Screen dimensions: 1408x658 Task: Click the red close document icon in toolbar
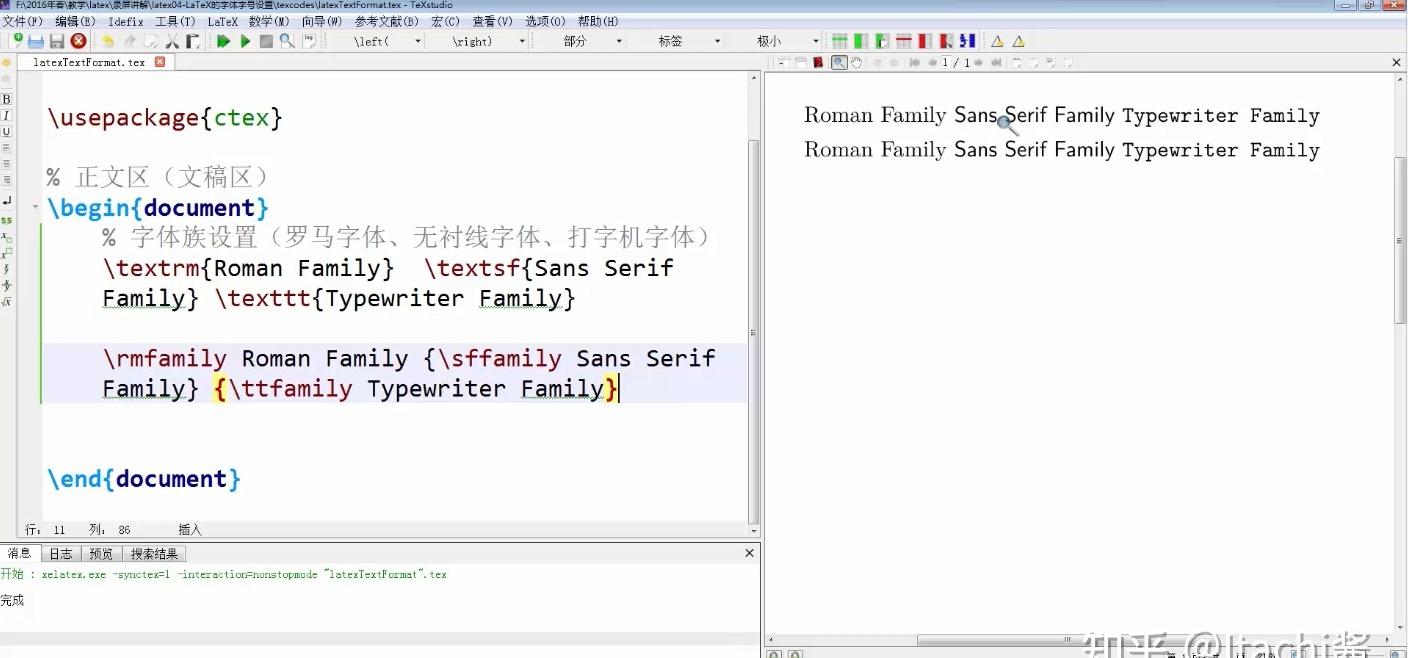coord(78,41)
